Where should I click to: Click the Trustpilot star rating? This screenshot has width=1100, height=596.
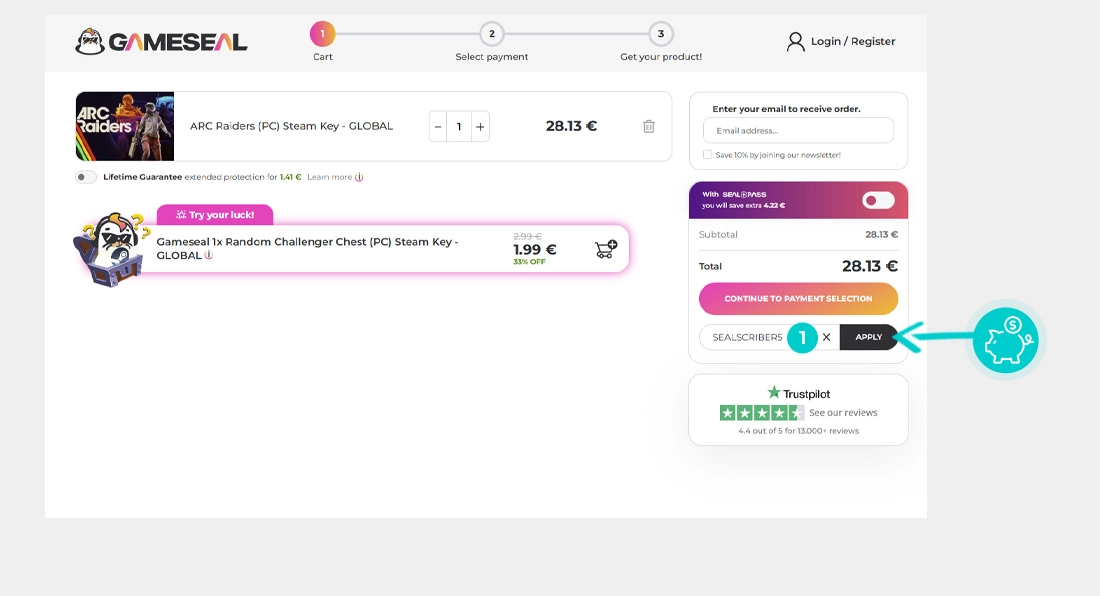(x=761, y=413)
